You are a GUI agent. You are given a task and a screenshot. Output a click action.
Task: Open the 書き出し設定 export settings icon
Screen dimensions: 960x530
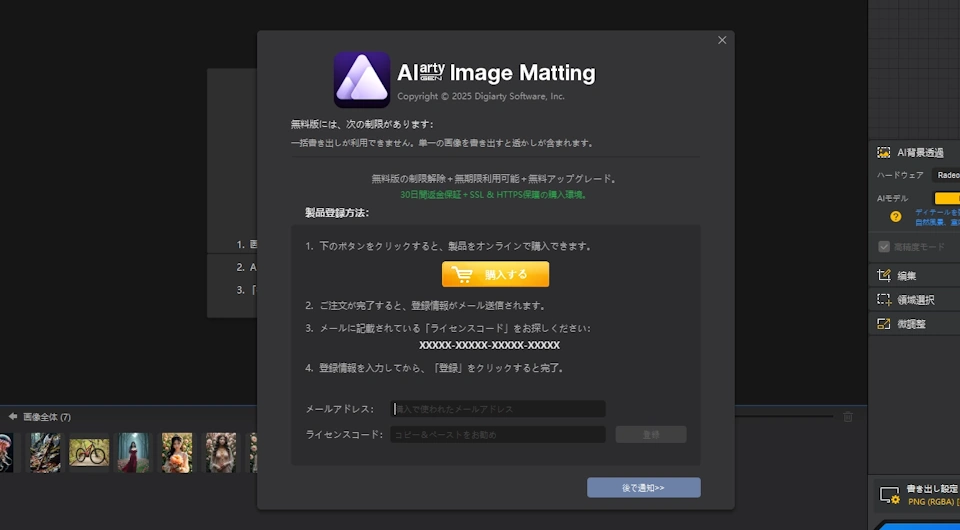click(x=890, y=495)
